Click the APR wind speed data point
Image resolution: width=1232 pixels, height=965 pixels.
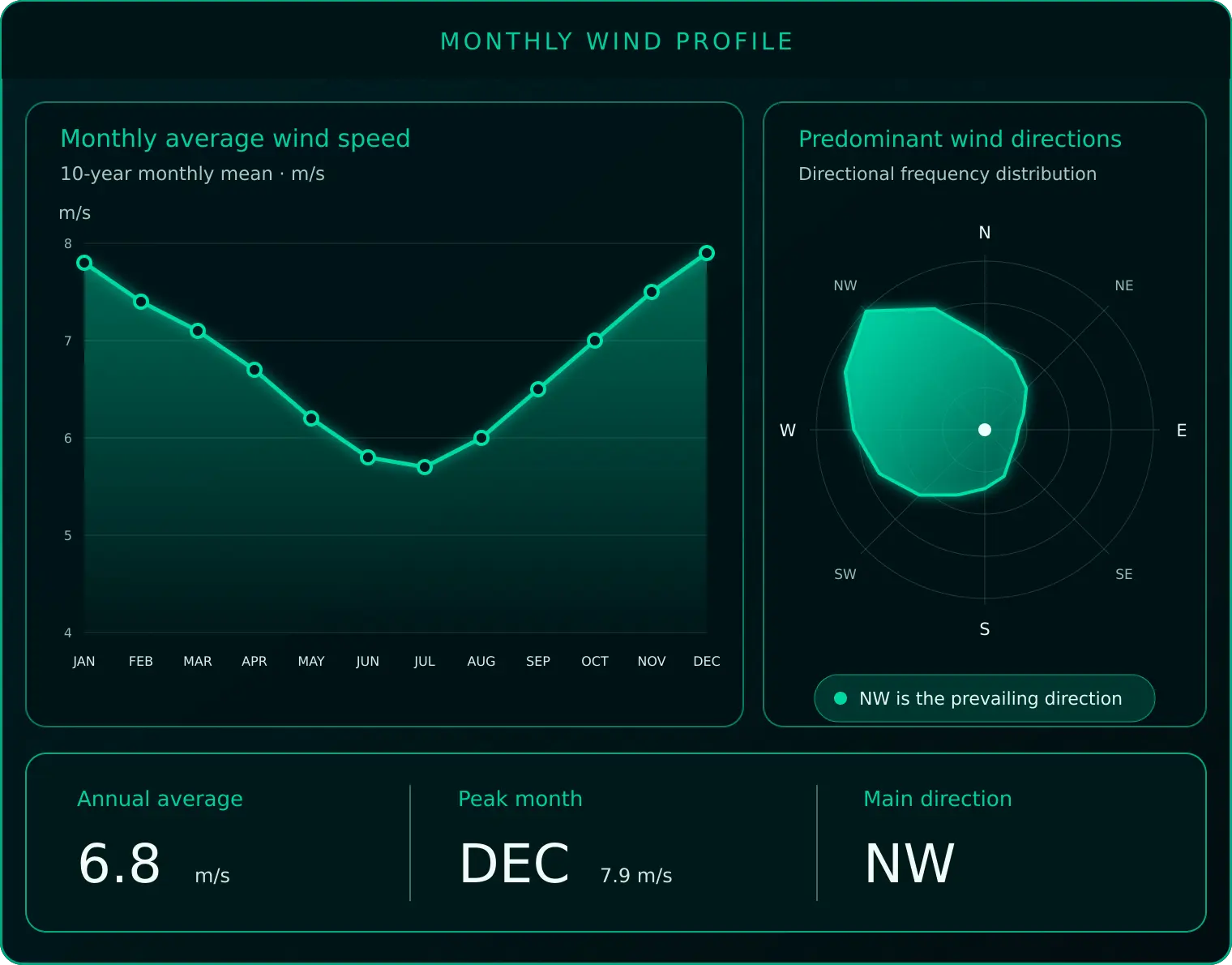pyautogui.click(x=255, y=370)
